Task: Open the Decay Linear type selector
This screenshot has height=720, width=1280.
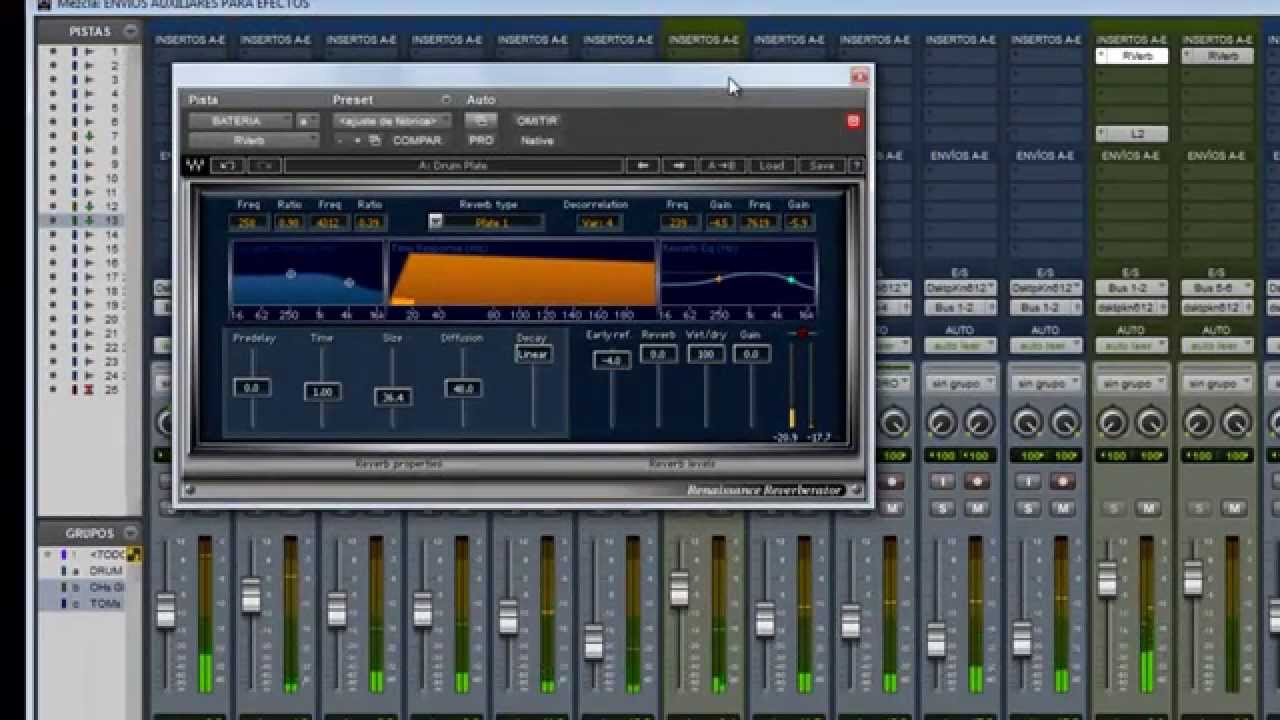Action: 533,354
